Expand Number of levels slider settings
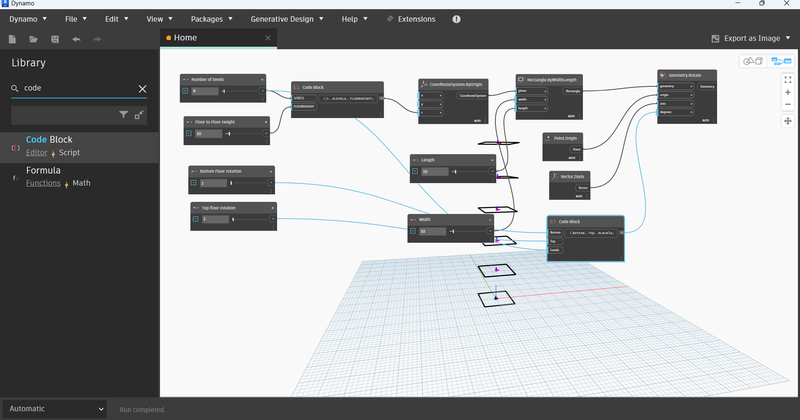The height and width of the screenshot is (420, 800). [x=185, y=91]
